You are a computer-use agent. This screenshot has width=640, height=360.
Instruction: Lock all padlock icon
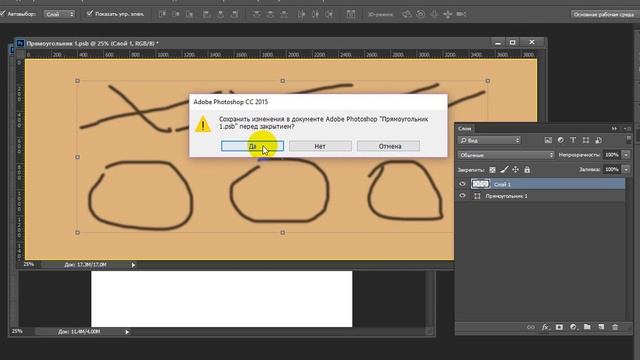(527, 169)
